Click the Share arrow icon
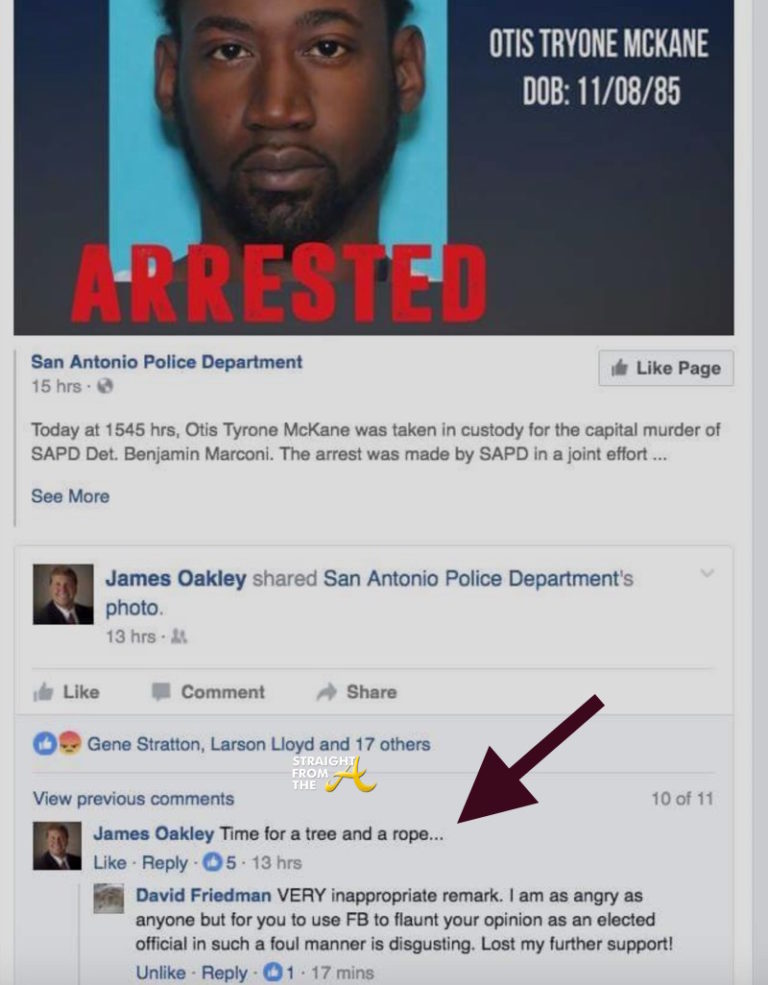 pos(327,692)
